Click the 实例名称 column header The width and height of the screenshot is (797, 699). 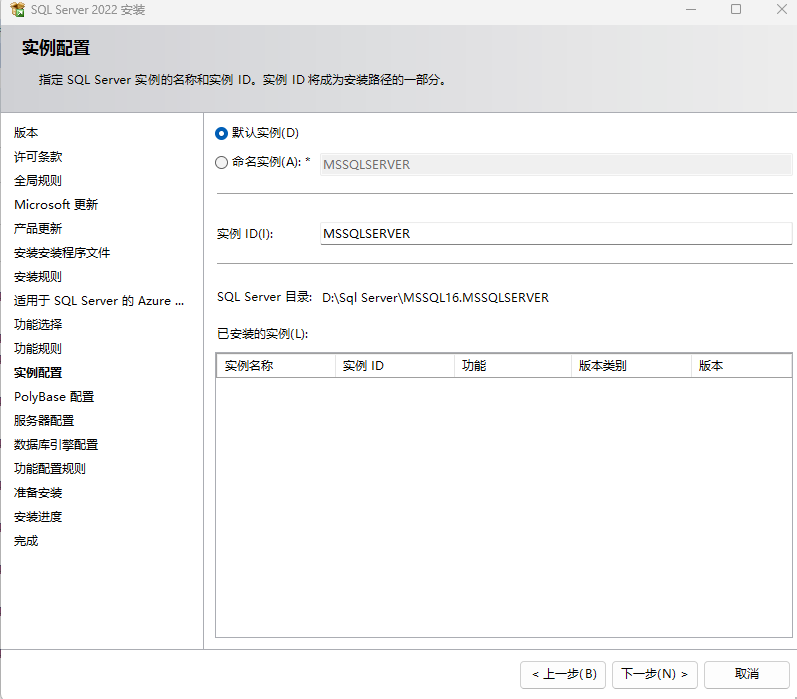(276, 366)
